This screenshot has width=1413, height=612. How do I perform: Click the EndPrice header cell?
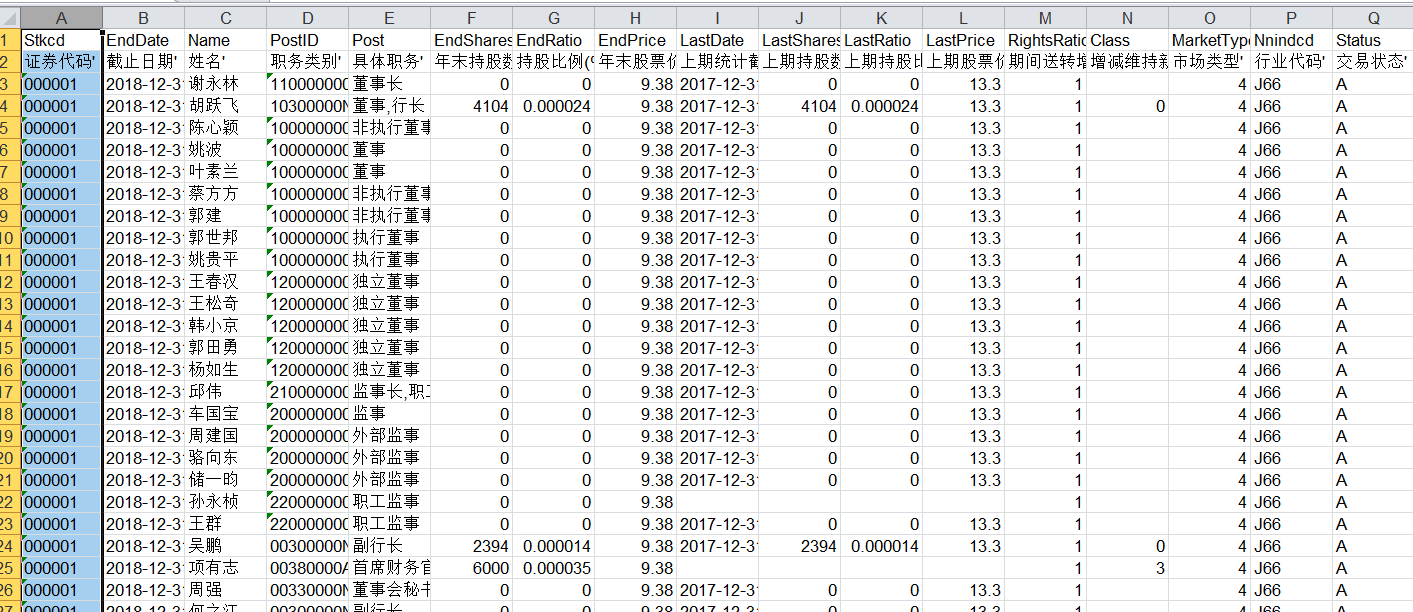pyautogui.click(x=636, y=40)
